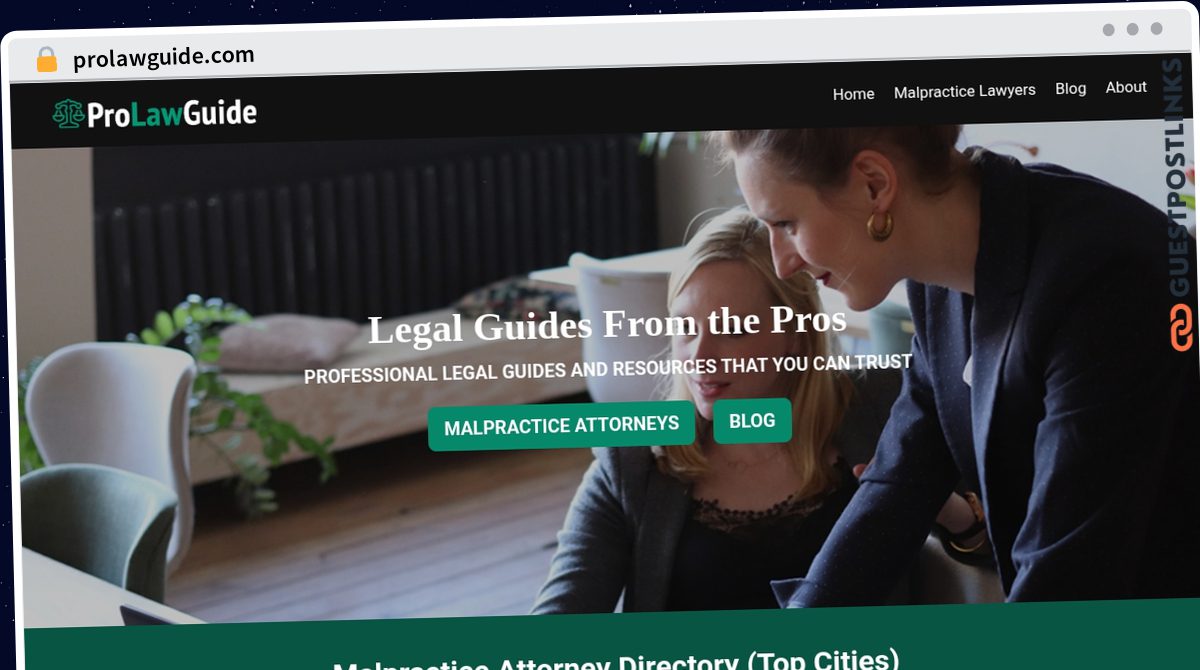Screen dimensions: 1200x670
Task: Click the Legal Guides From the Pros heading
Action: [x=607, y=325]
